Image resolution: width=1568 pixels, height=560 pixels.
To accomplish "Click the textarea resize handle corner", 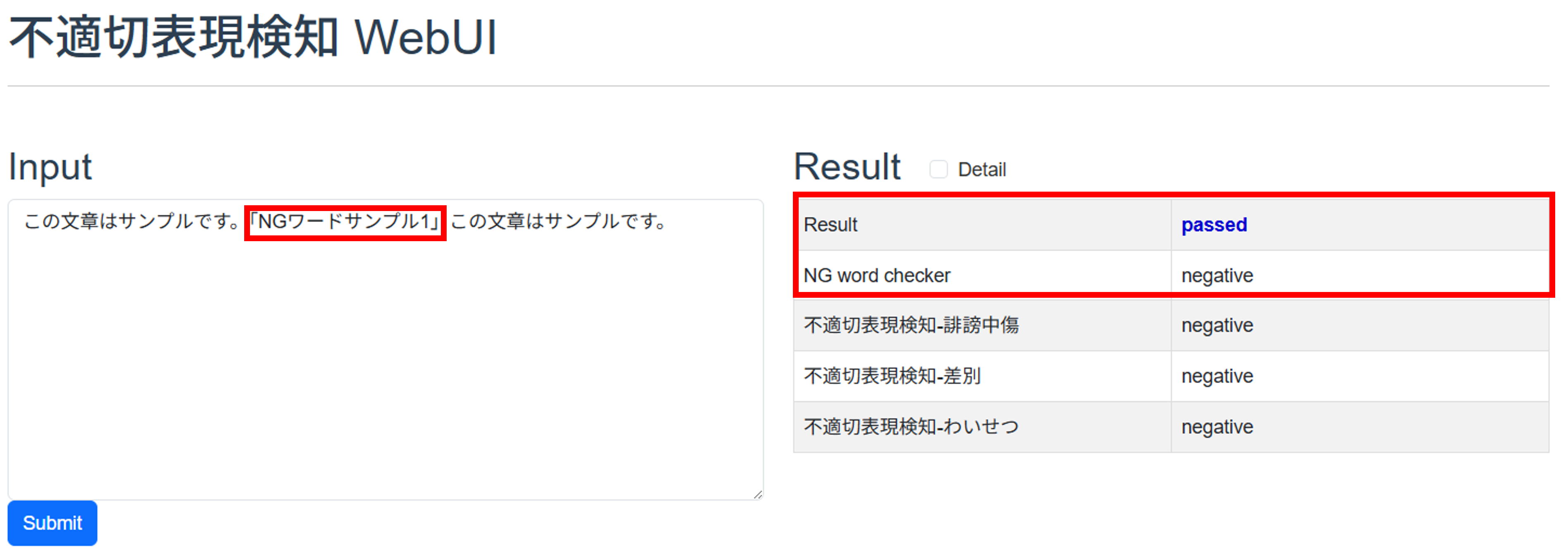I will tap(758, 494).
